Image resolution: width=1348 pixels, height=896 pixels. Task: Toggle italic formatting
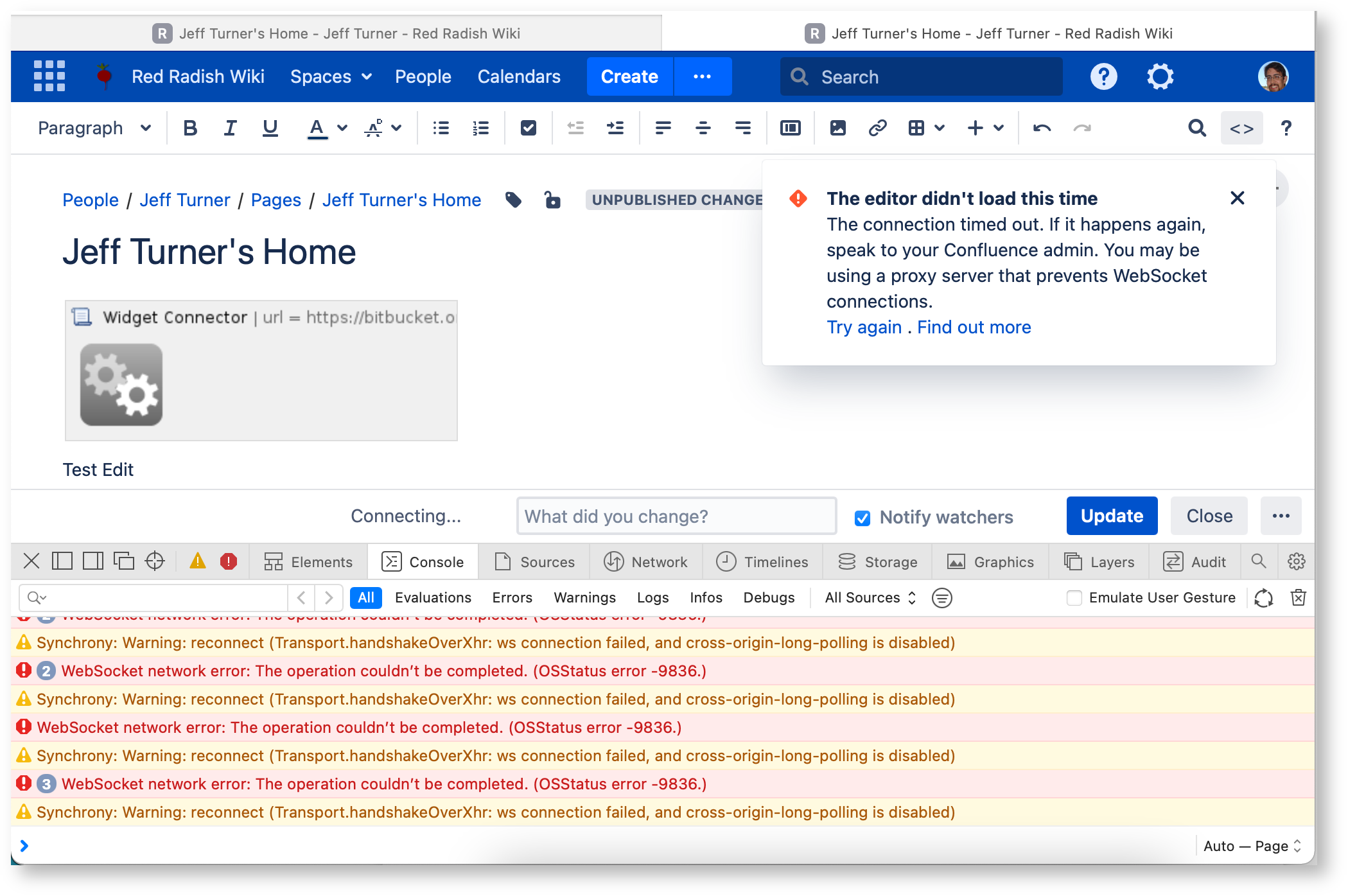click(x=230, y=128)
